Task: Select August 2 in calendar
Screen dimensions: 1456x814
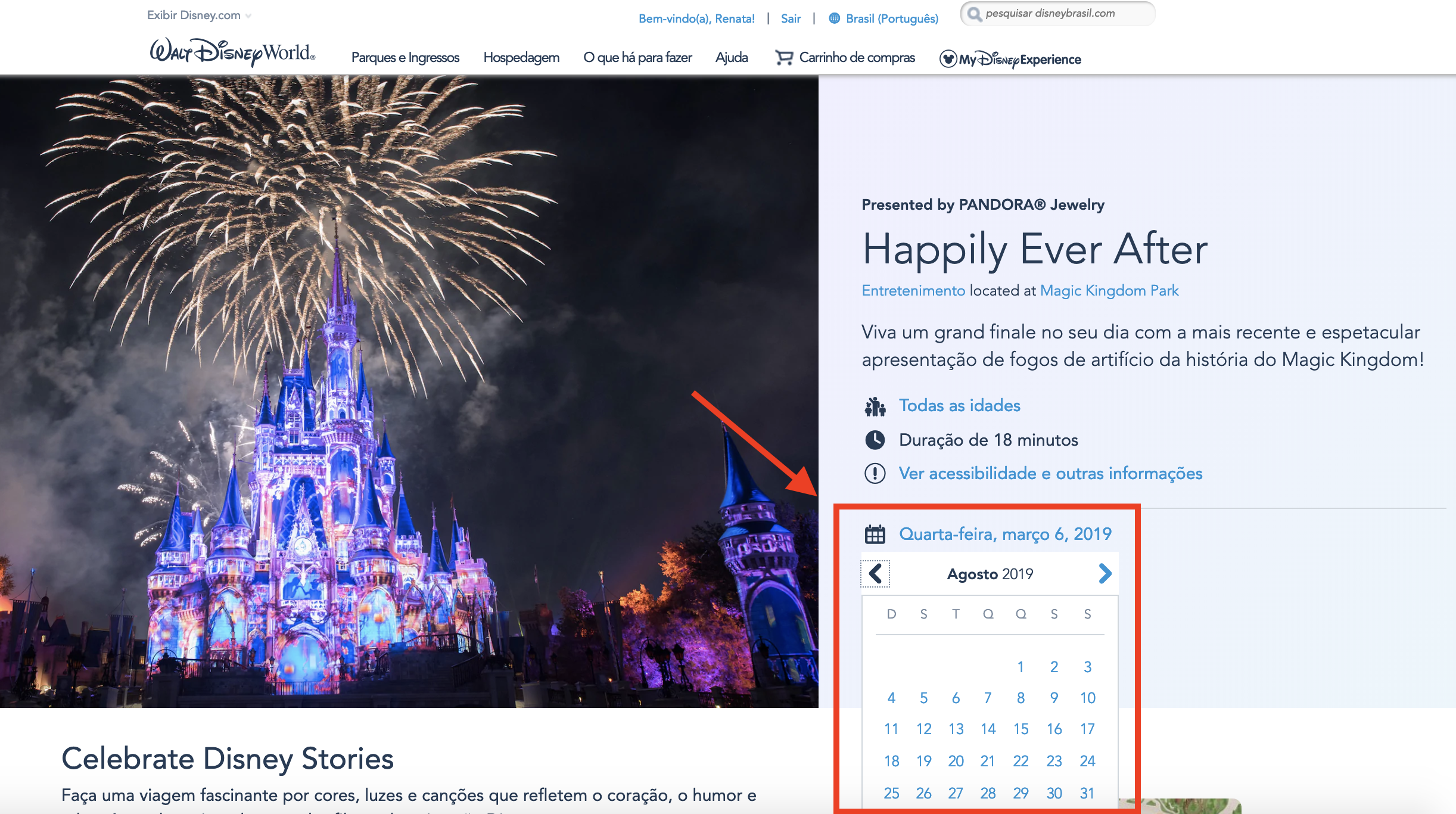Action: 1054,667
